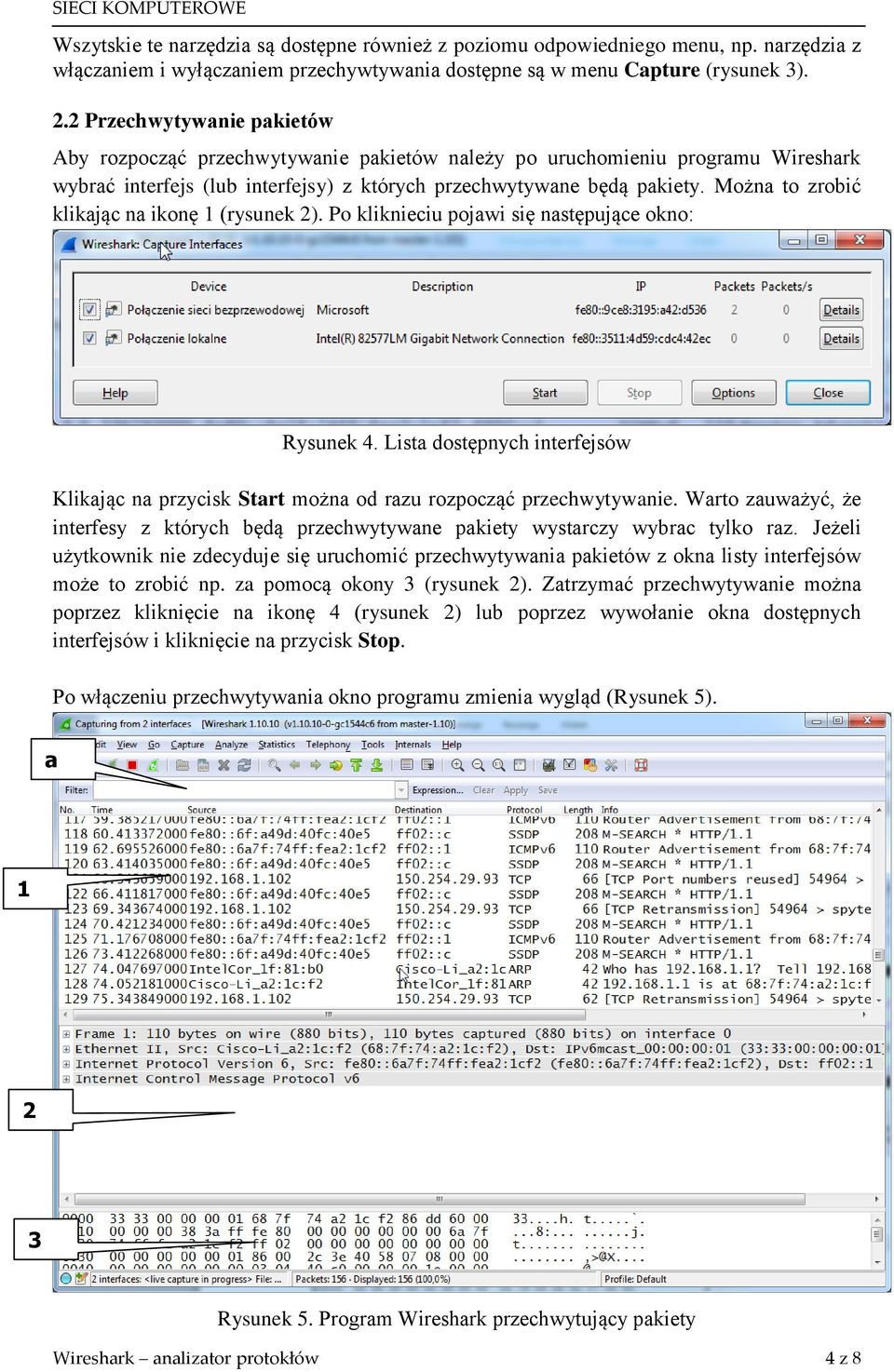The height and width of the screenshot is (1372, 894).
Task: Click Start in Capture Interfaces dialog
Action: pyautogui.click(x=545, y=393)
